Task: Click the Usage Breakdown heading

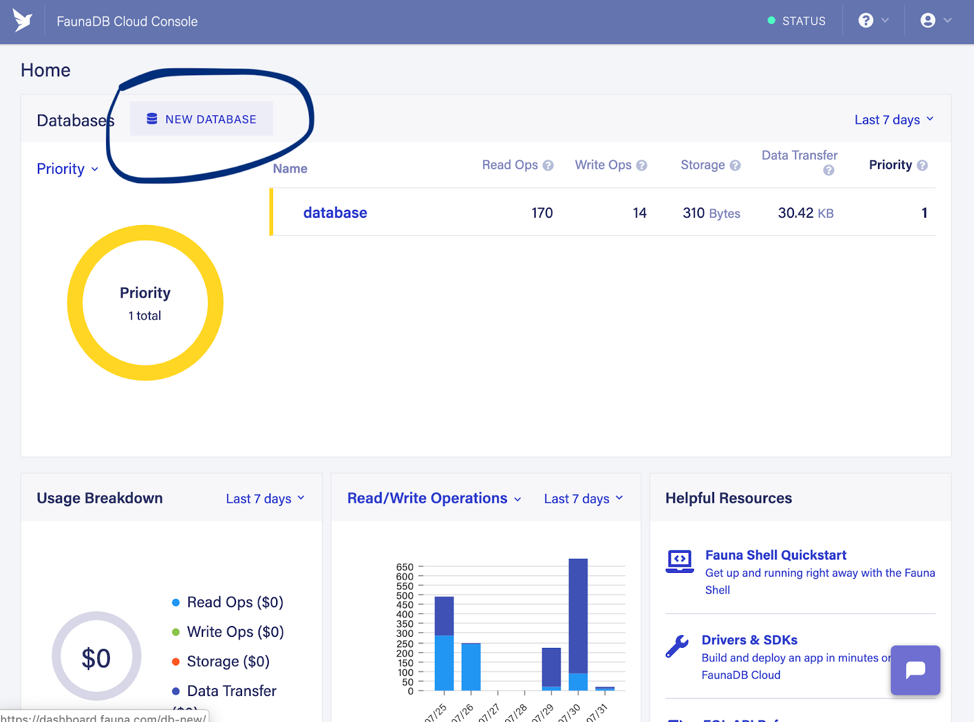Action: [99, 498]
